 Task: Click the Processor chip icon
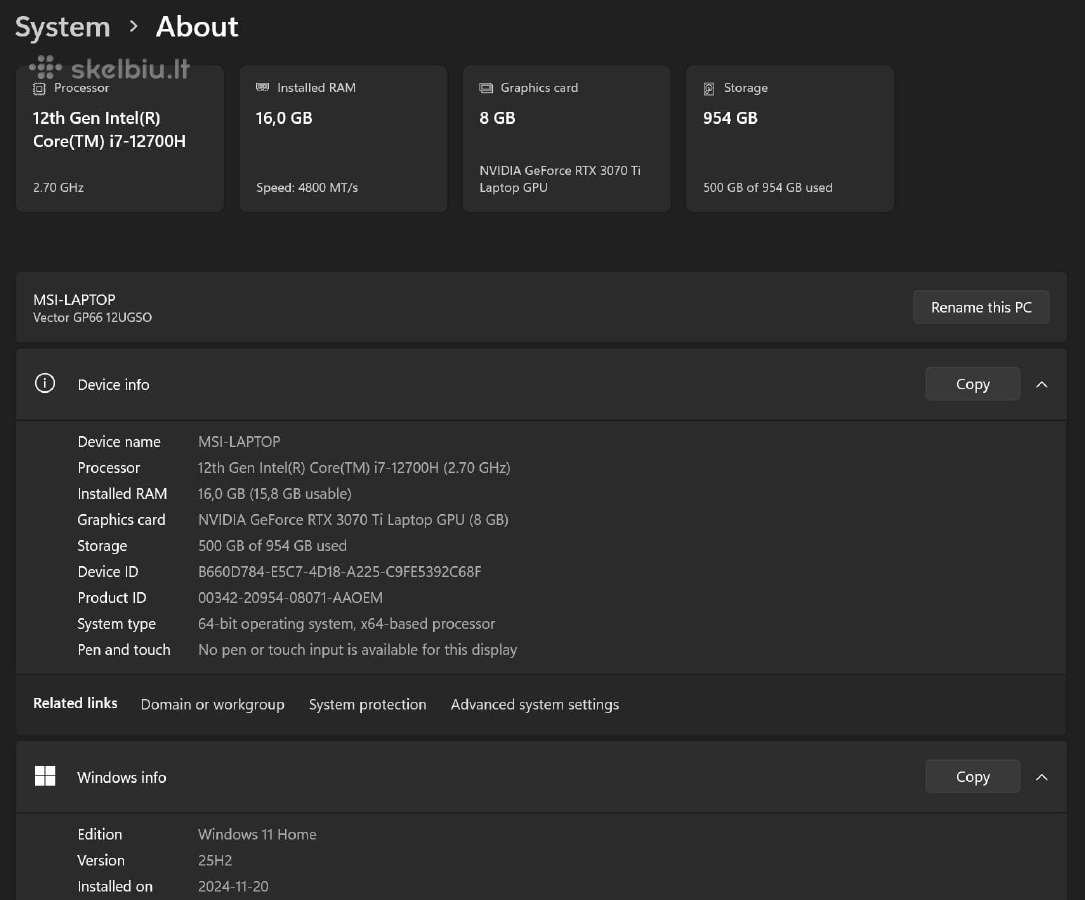pos(39,89)
